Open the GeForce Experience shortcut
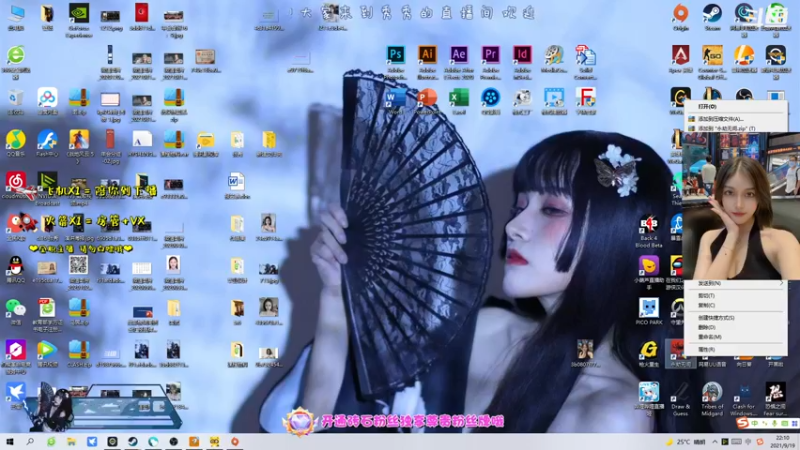 (79, 13)
